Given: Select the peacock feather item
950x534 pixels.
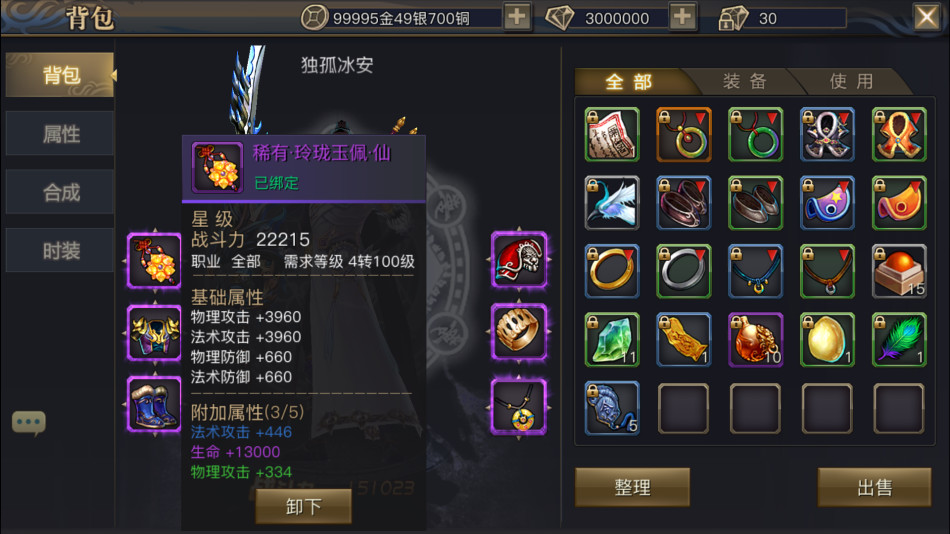Looking at the screenshot, I should [899, 340].
